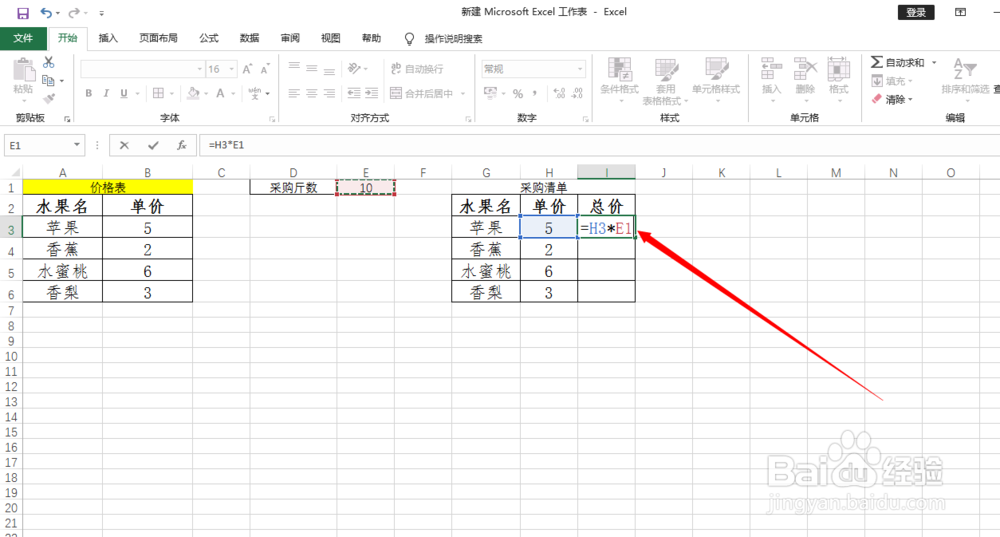Image resolution: width=1000 pixels, height=537 pixels.
Task: Click the Fill Color bucket swatch
Action: 193,93
